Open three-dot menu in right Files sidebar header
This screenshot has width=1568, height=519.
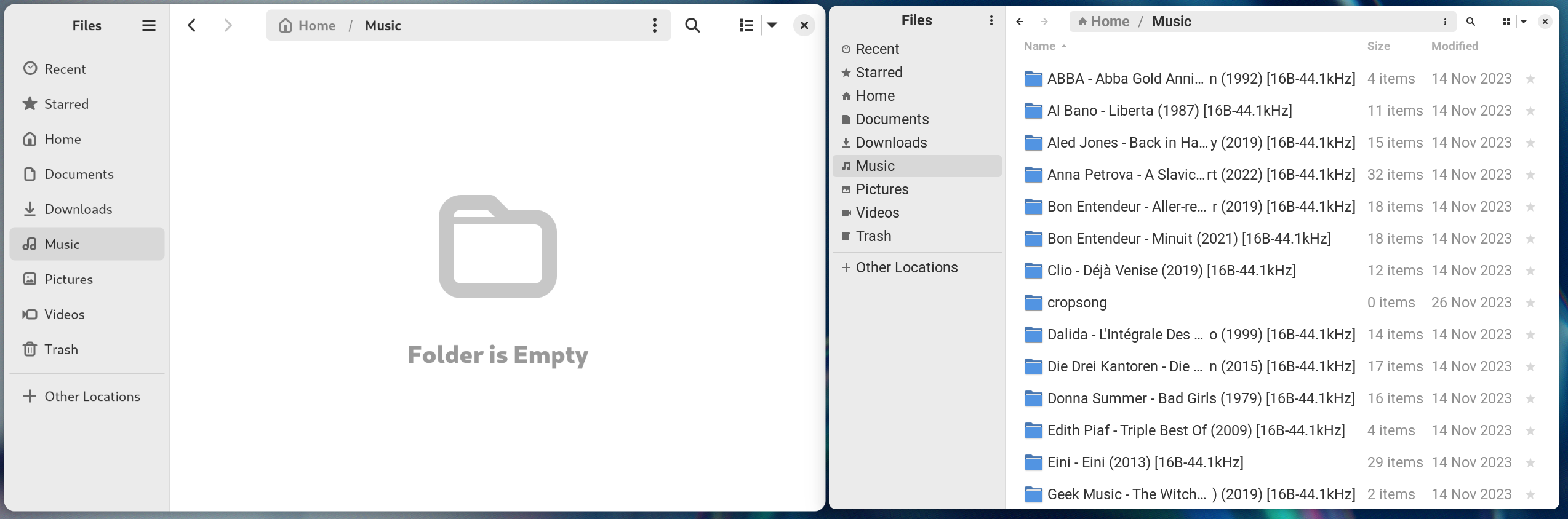pos(991,20)
